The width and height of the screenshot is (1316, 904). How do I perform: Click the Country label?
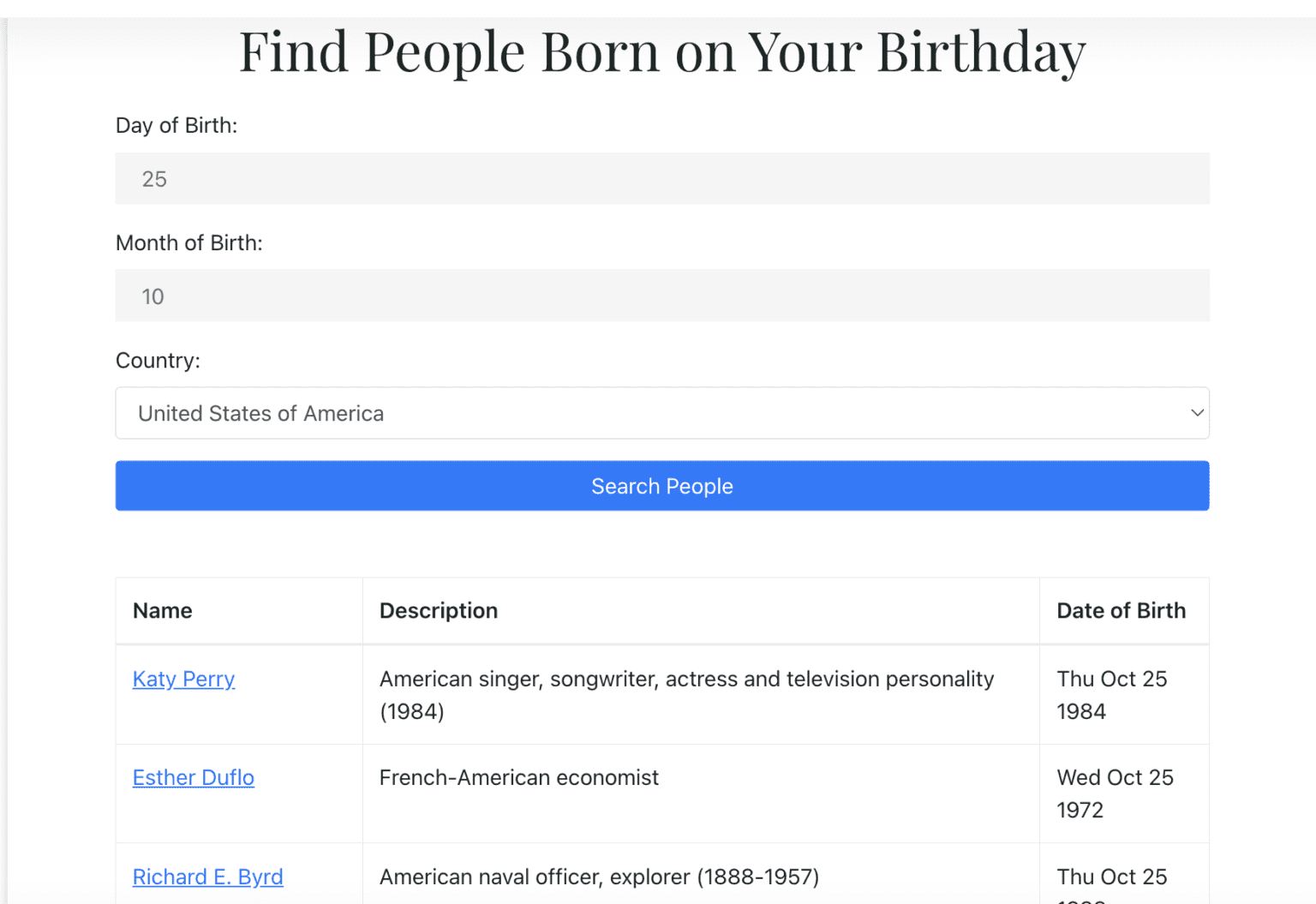coord(158,360)
